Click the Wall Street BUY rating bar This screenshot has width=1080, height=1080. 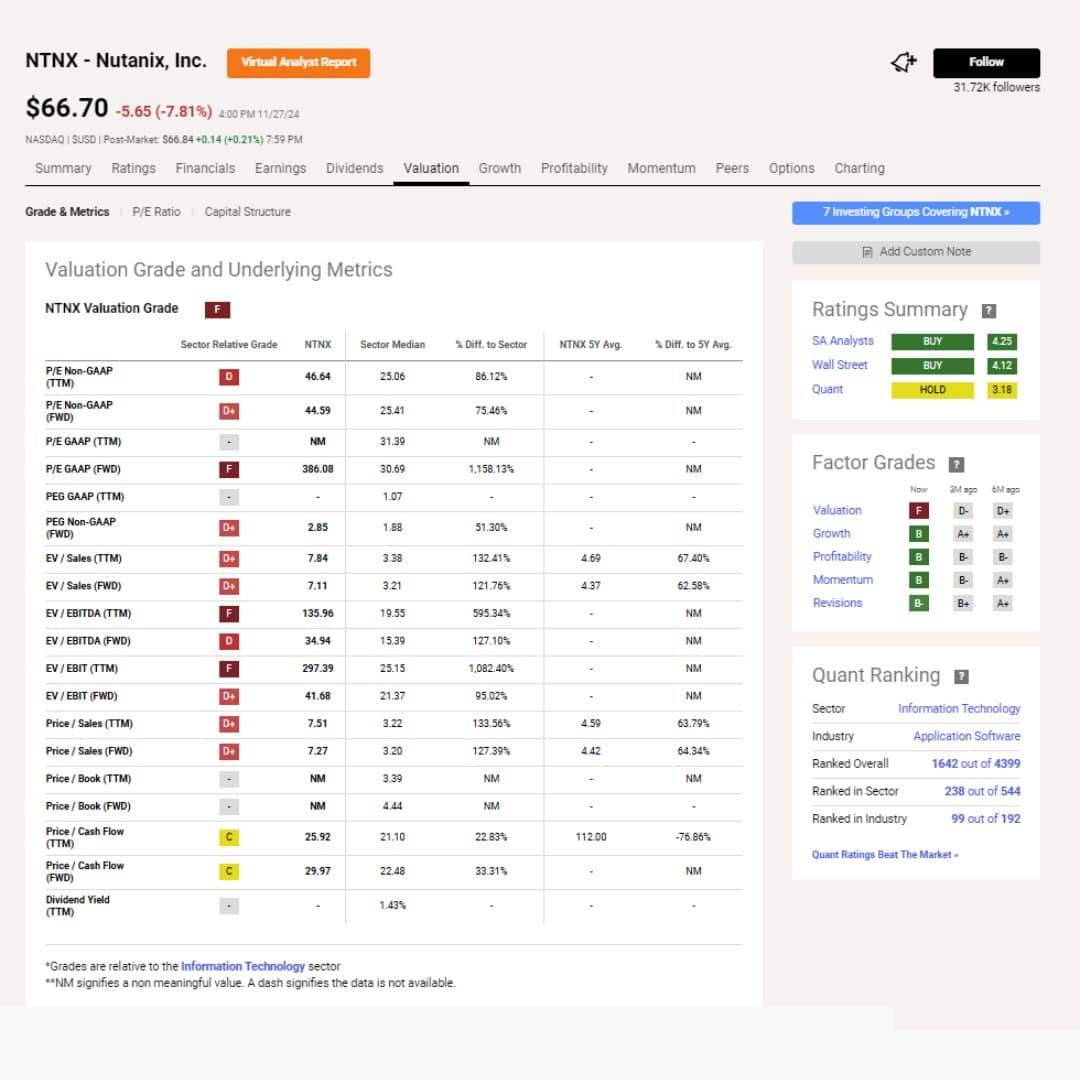(932, 366)
